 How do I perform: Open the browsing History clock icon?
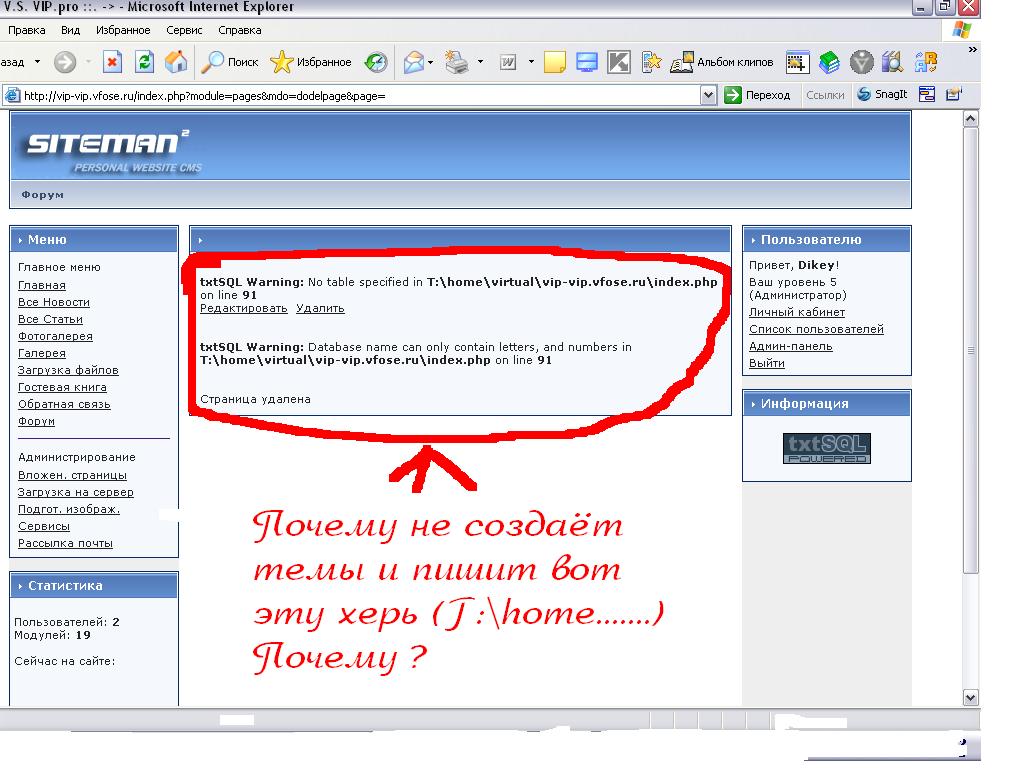(x=376, y=62)
